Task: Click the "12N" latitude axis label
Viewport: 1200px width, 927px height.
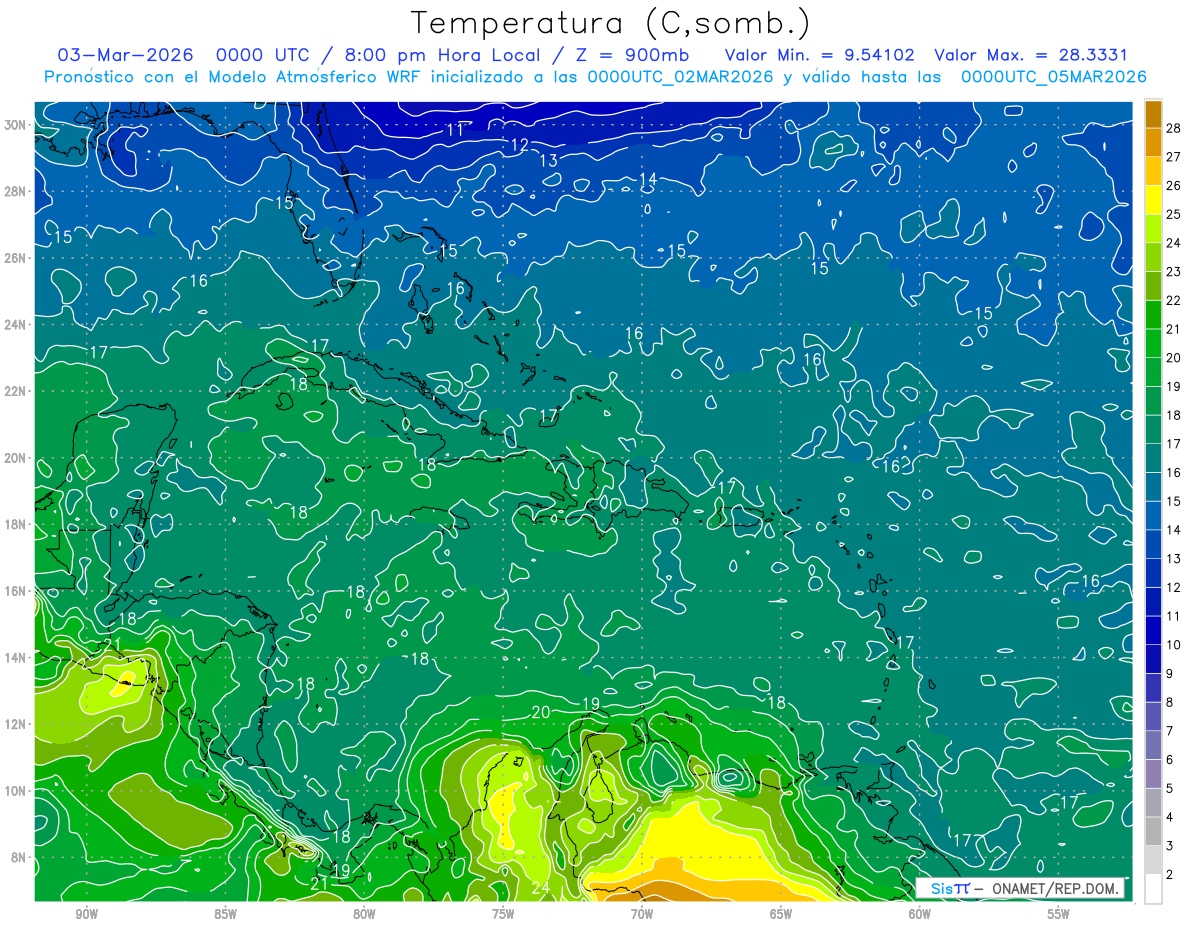Action: coord(15,724)
